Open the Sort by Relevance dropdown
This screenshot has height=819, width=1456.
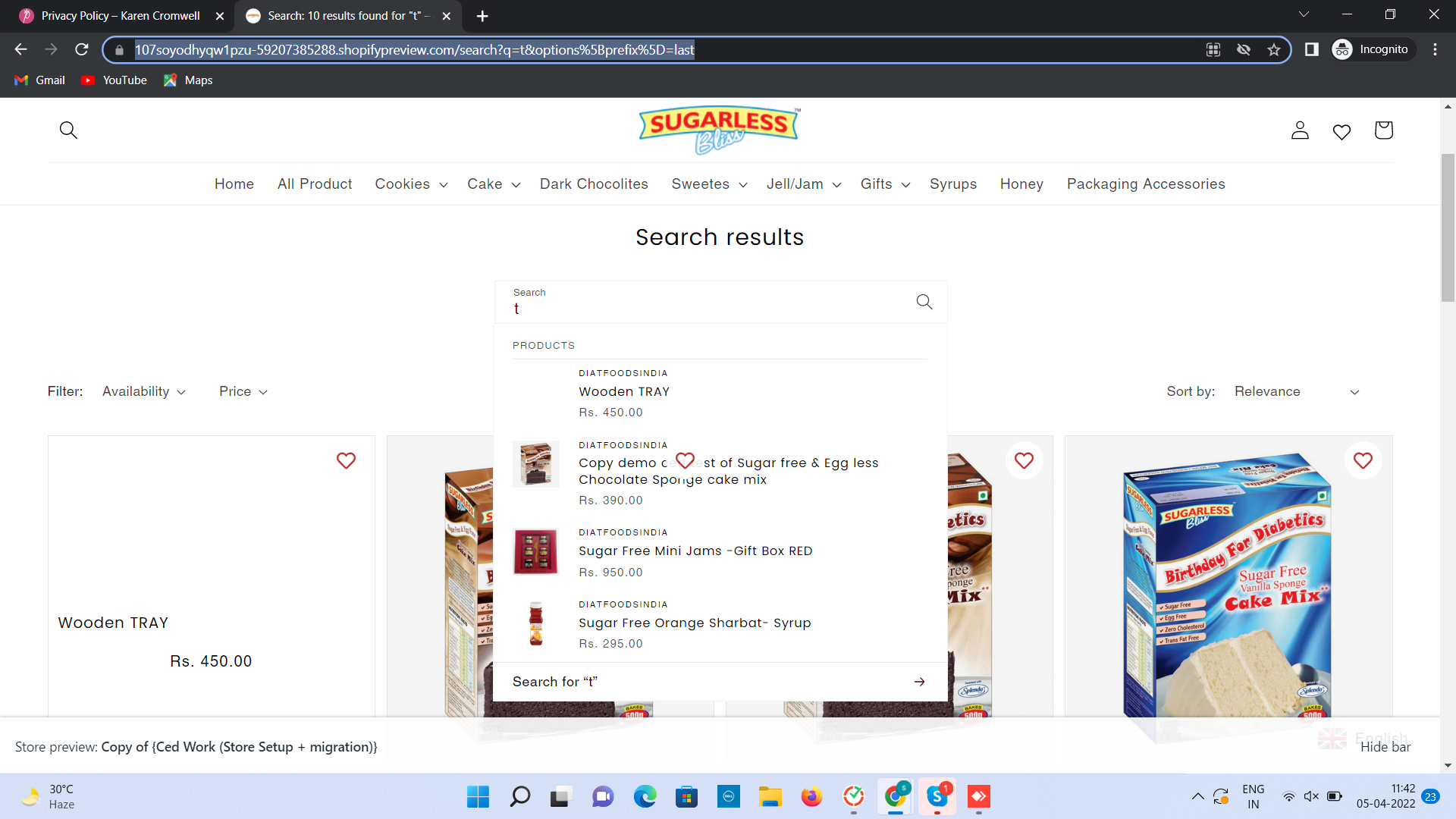pyautogui.click(x=1296, y=391)
